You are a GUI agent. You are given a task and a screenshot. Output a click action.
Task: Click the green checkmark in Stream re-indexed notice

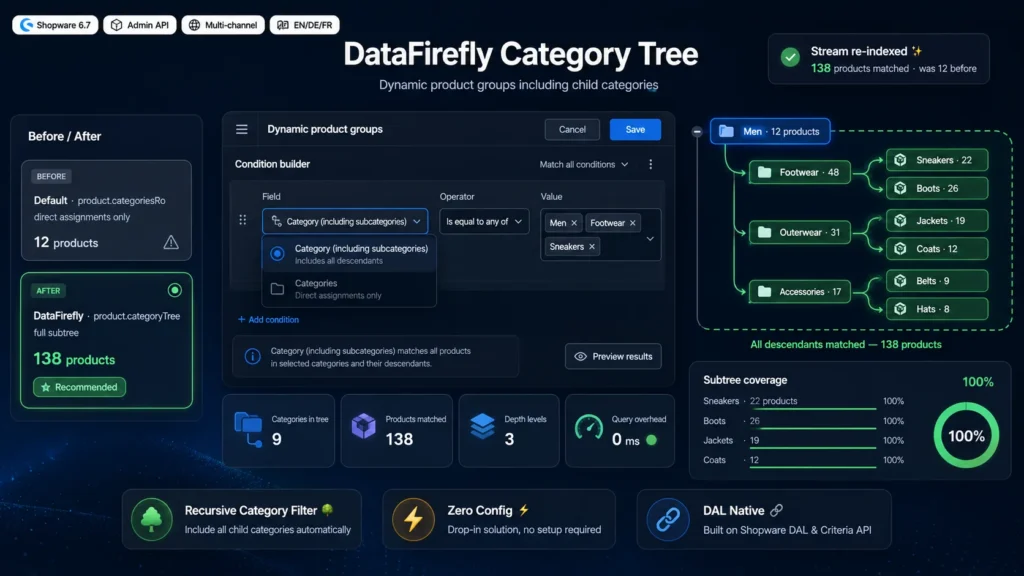(790, 57)
